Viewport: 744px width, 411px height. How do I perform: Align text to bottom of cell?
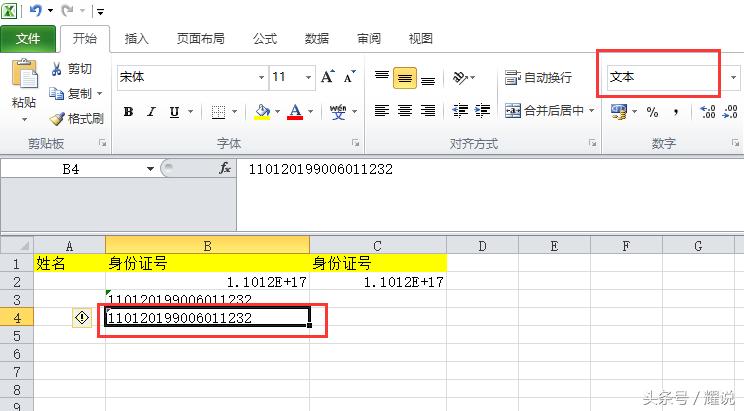pyautogui.click(x=428, y=79)
